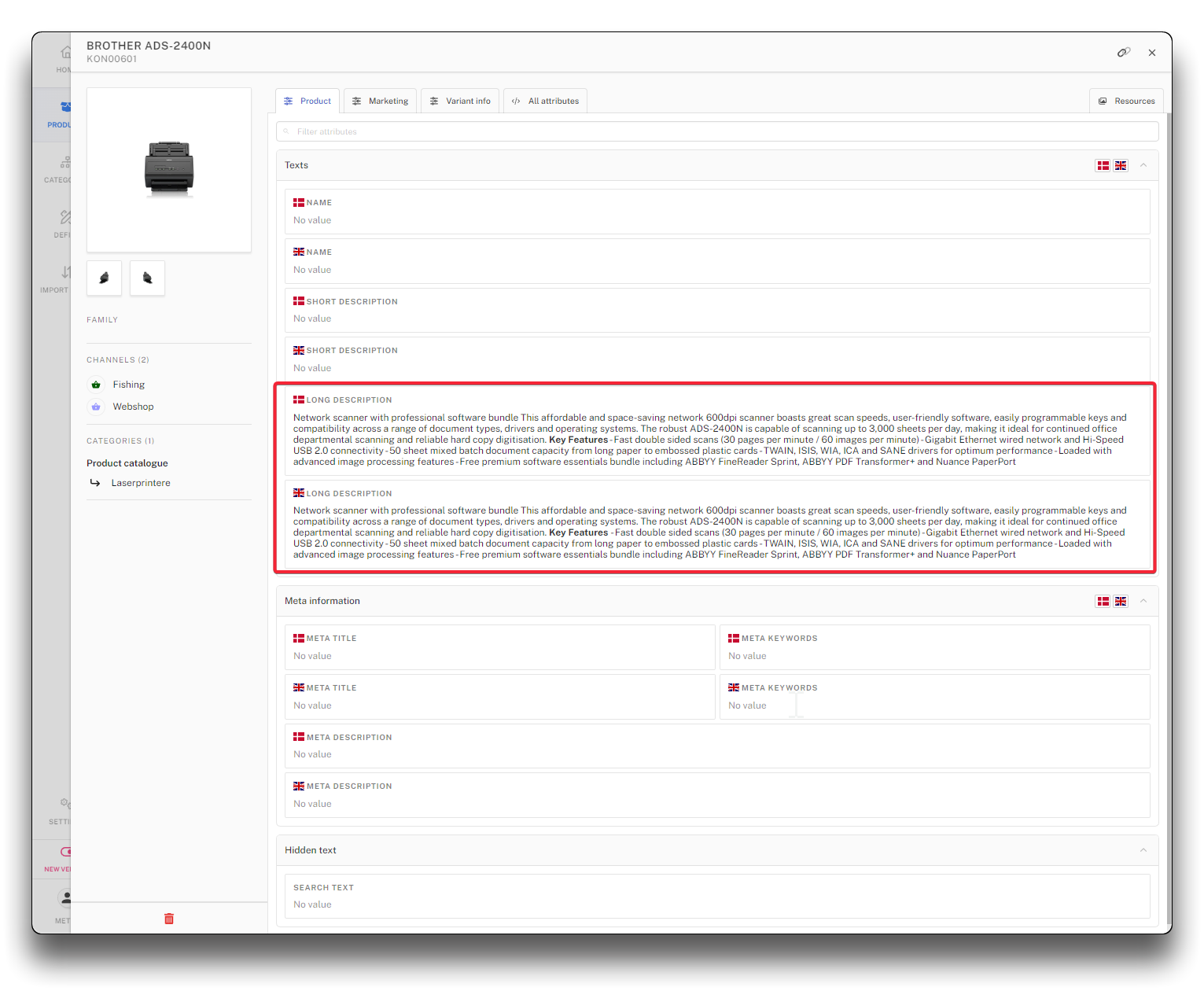Collapse the Hidden text section
The width and height of the screenshot is (1204, 991).
tap(1143, 850)
